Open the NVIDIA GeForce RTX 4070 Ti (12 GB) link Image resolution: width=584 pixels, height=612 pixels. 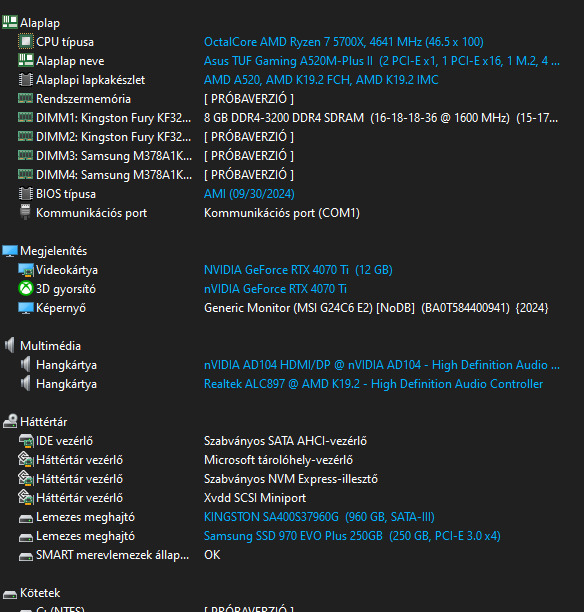298,270
